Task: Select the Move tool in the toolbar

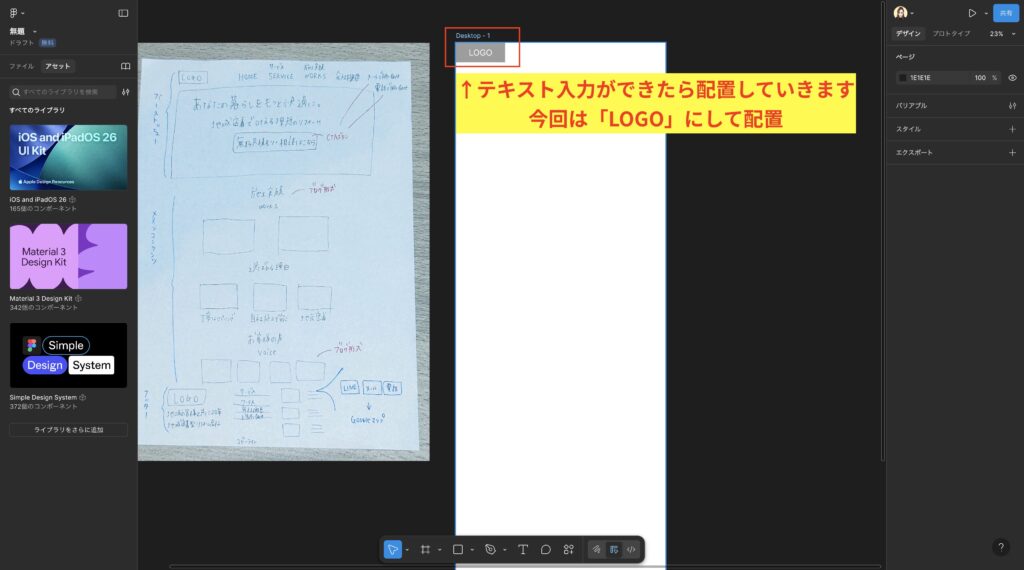Action: coord(393,549)
